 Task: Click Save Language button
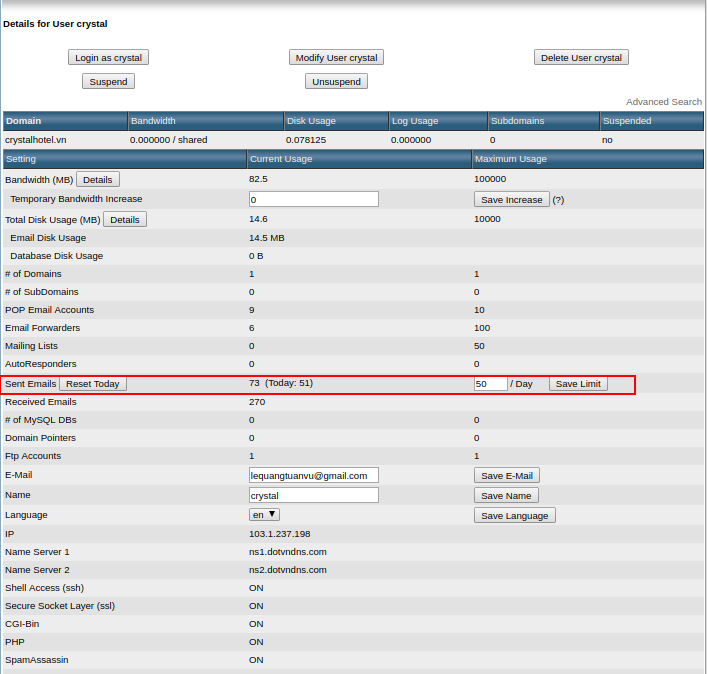click(x=514, y=515)
